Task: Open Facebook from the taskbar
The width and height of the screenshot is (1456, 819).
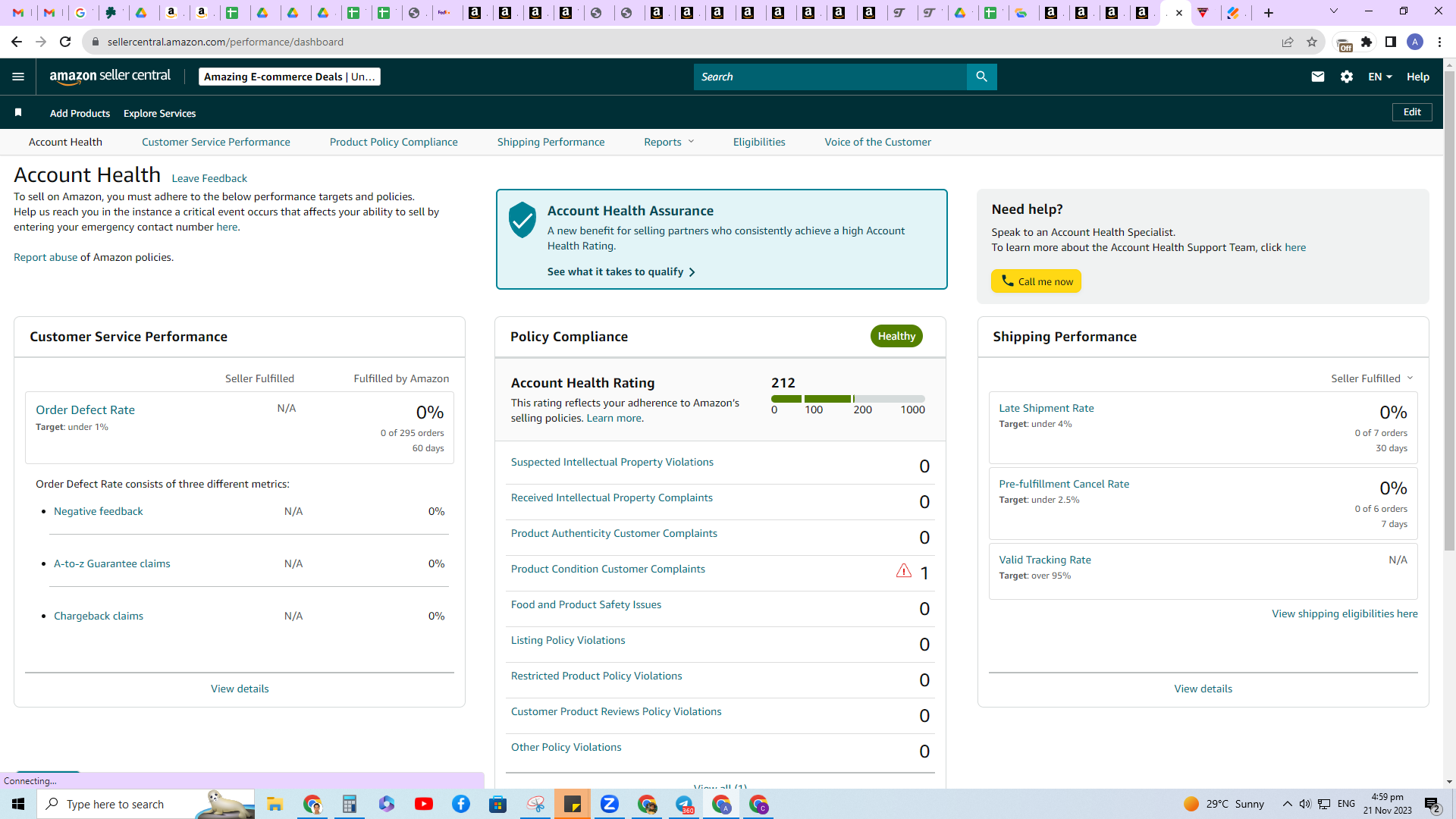Action: [461, 804]
